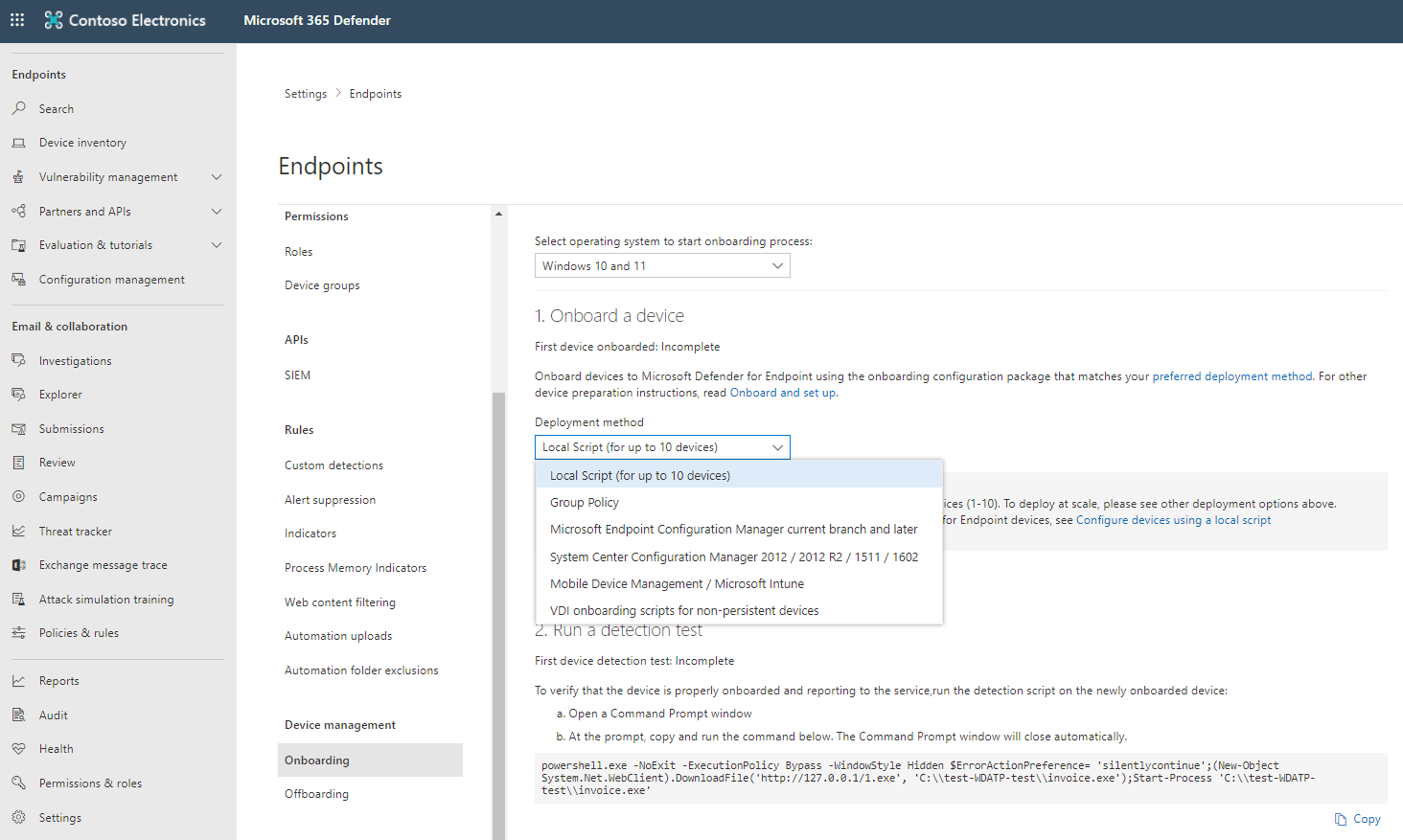Screen dimensions: 1403x840
Task: Select VDI onboarding scripts for non-persistent devices
Action: click(x=739, y=610)
